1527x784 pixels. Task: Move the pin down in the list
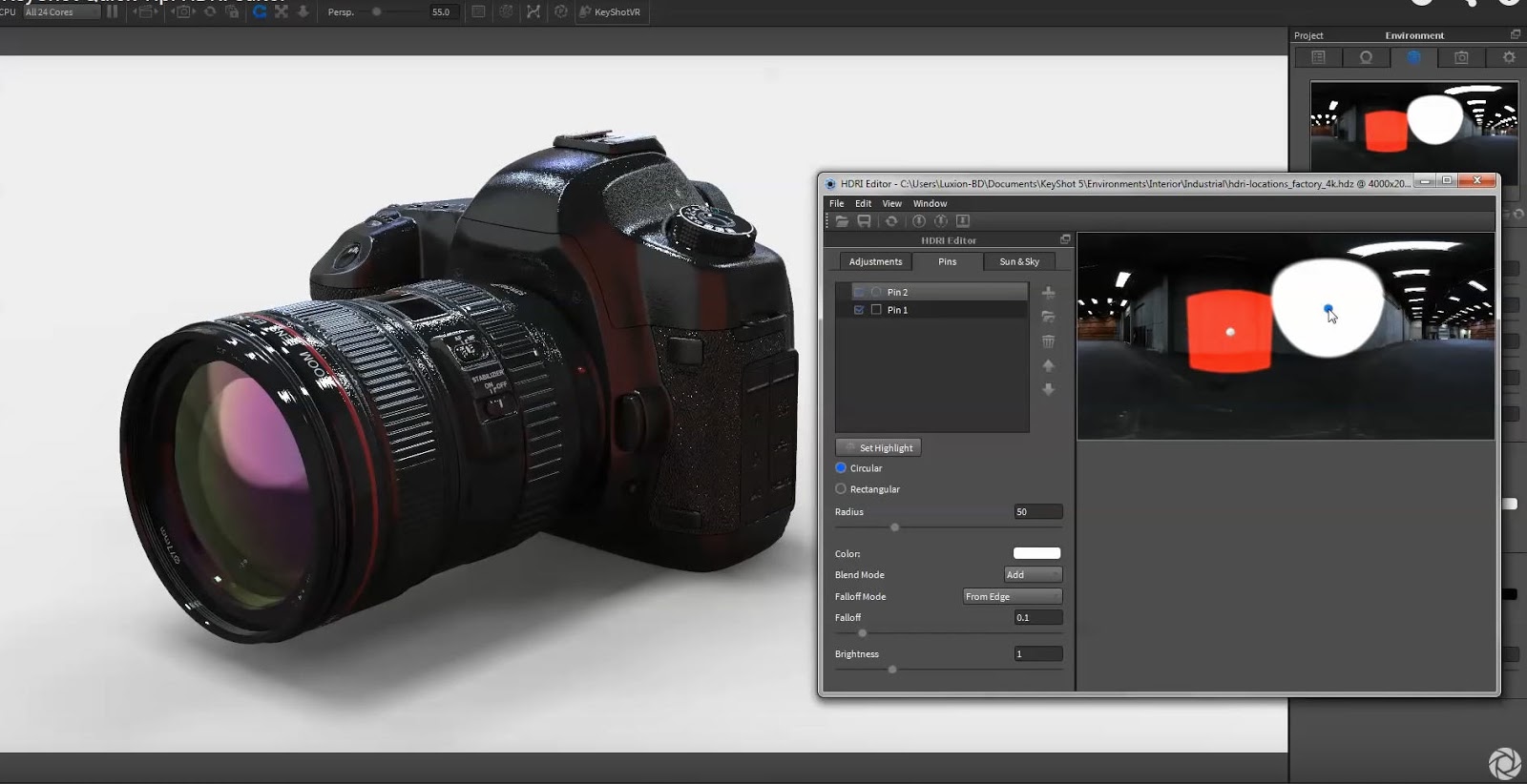pyautogui.click(x=1048, y=389)
